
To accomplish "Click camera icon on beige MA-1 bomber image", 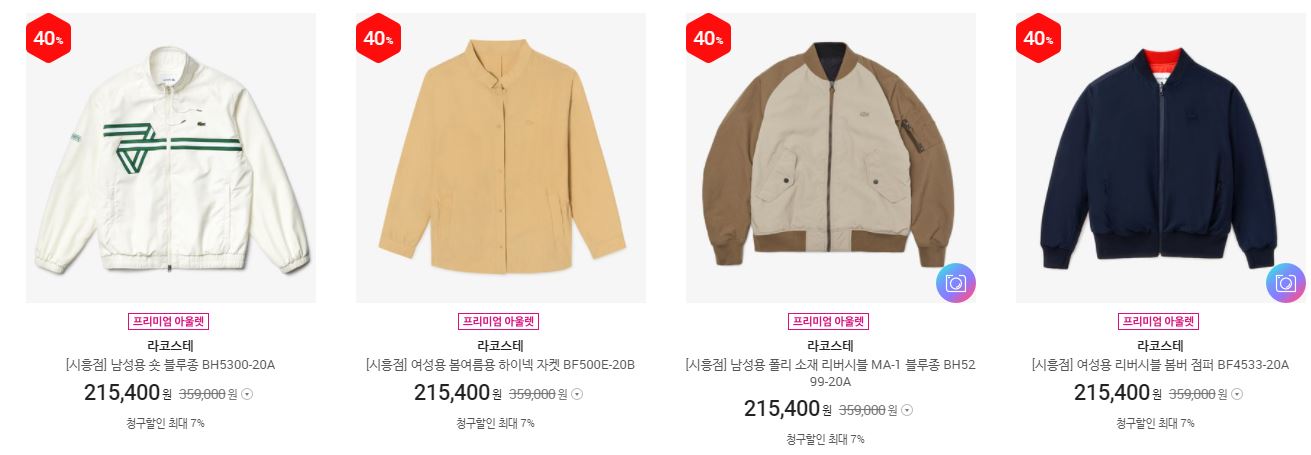I will click(956, 283).
